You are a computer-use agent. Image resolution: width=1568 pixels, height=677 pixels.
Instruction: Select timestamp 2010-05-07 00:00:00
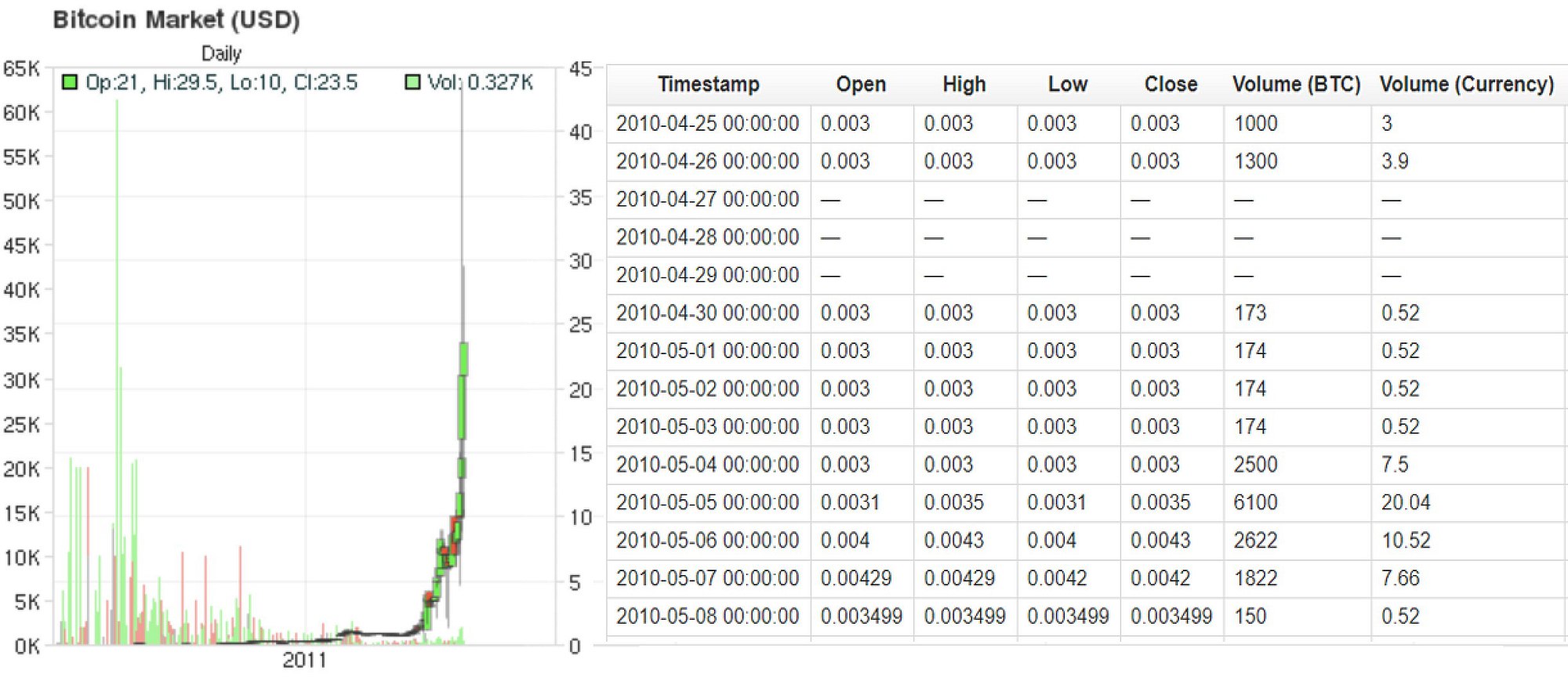tap(708, 579)
